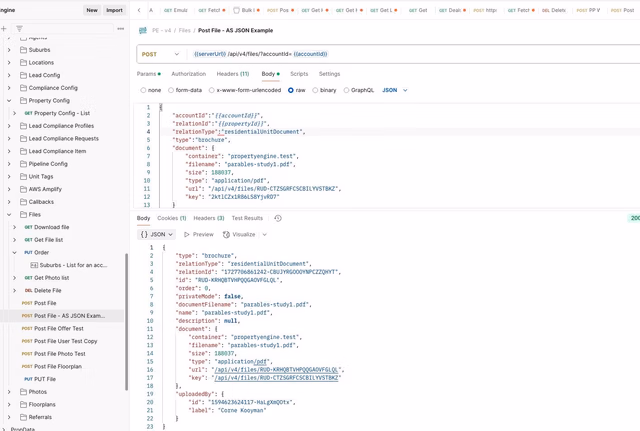
Task: Expand the Photos folder in sidebar
Action: (10, 392)
